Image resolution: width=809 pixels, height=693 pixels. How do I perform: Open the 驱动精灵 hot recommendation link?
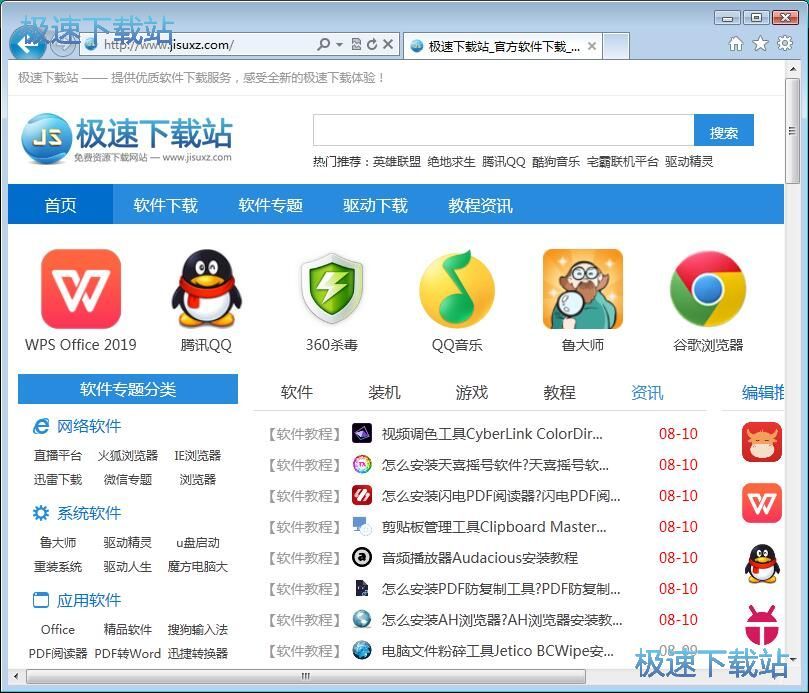tap(689, 162)
